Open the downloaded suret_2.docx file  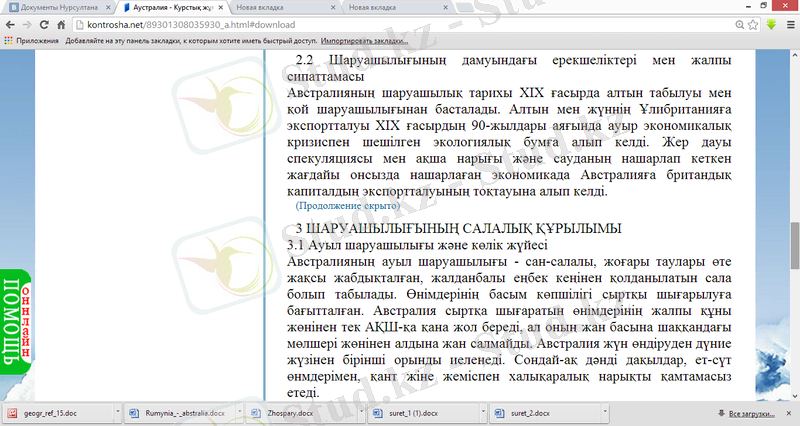click(x=542, y=412)
